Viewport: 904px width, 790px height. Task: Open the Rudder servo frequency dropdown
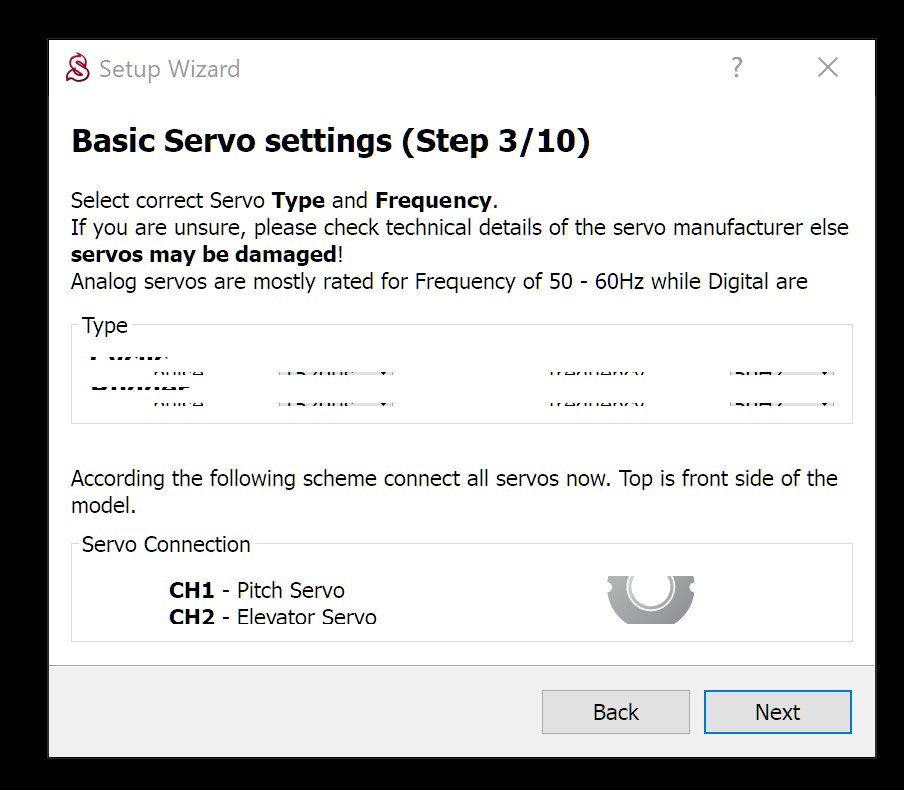782,402
